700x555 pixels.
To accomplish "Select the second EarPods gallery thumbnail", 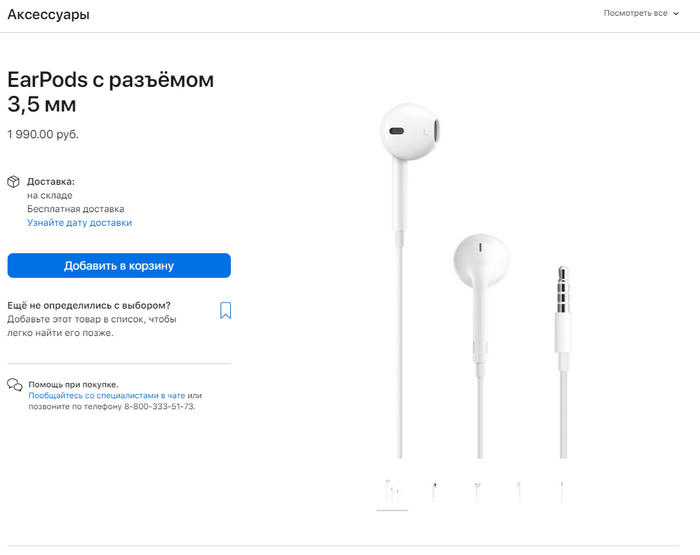I will (434, 490).
